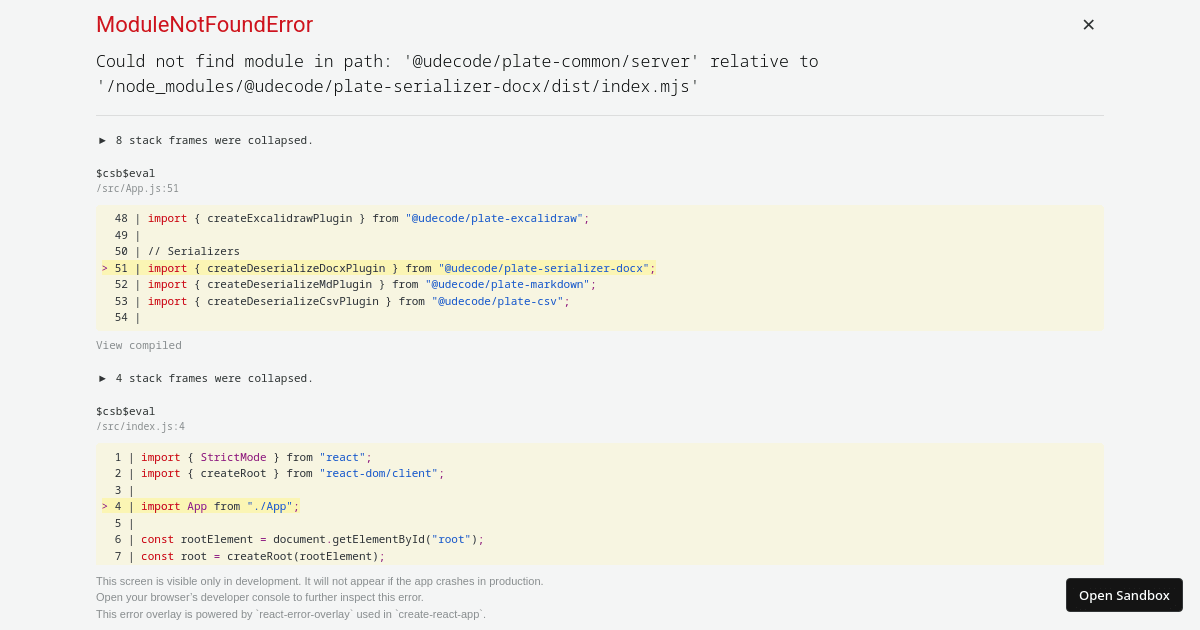
Task: Click the @udecode/plate-excalidraw import string
Action: point(494,218)
